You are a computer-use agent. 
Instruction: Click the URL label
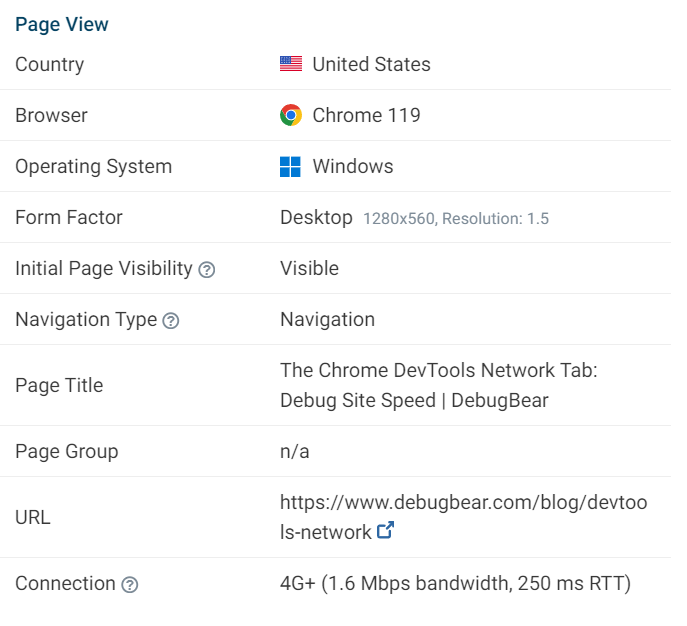click(33, 517)
